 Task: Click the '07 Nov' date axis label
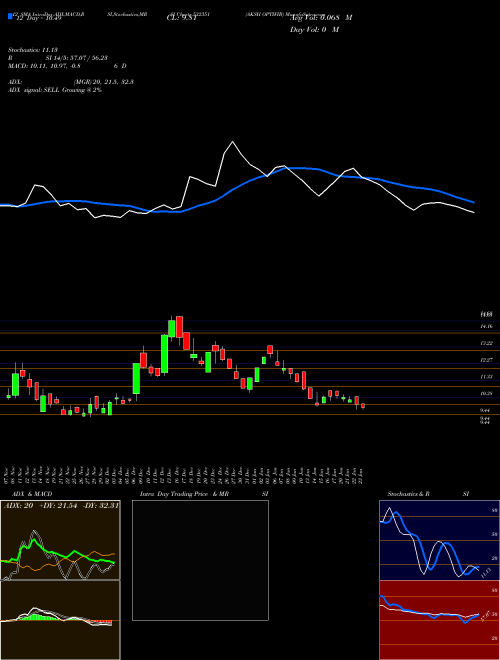pos(5,474)
